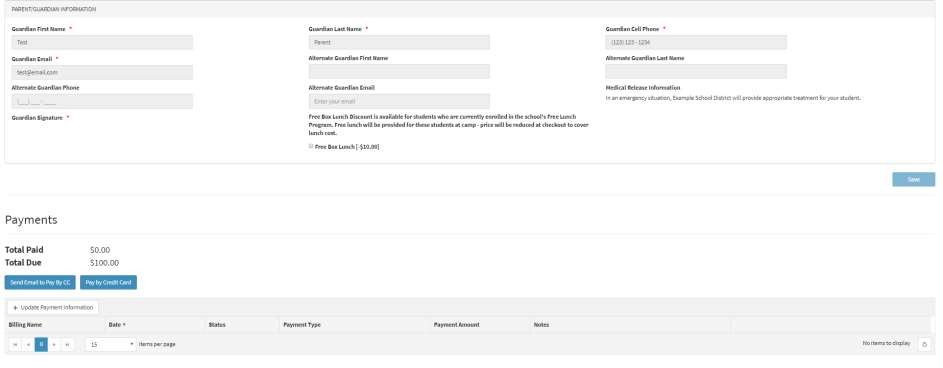Viewport: 943px width, 368px height.
Task: Sort payments by Payment Type column
Action: [x=302, y=325]
